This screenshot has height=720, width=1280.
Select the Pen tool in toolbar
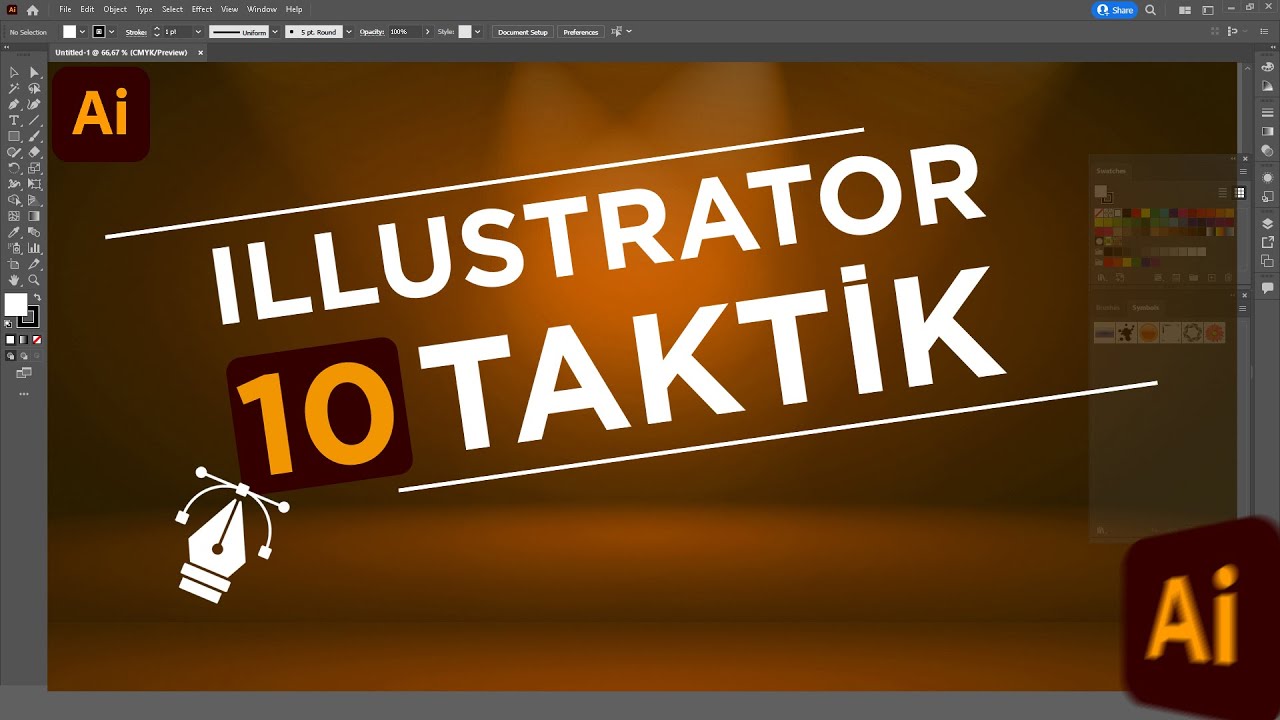click(x=14, y=104)
